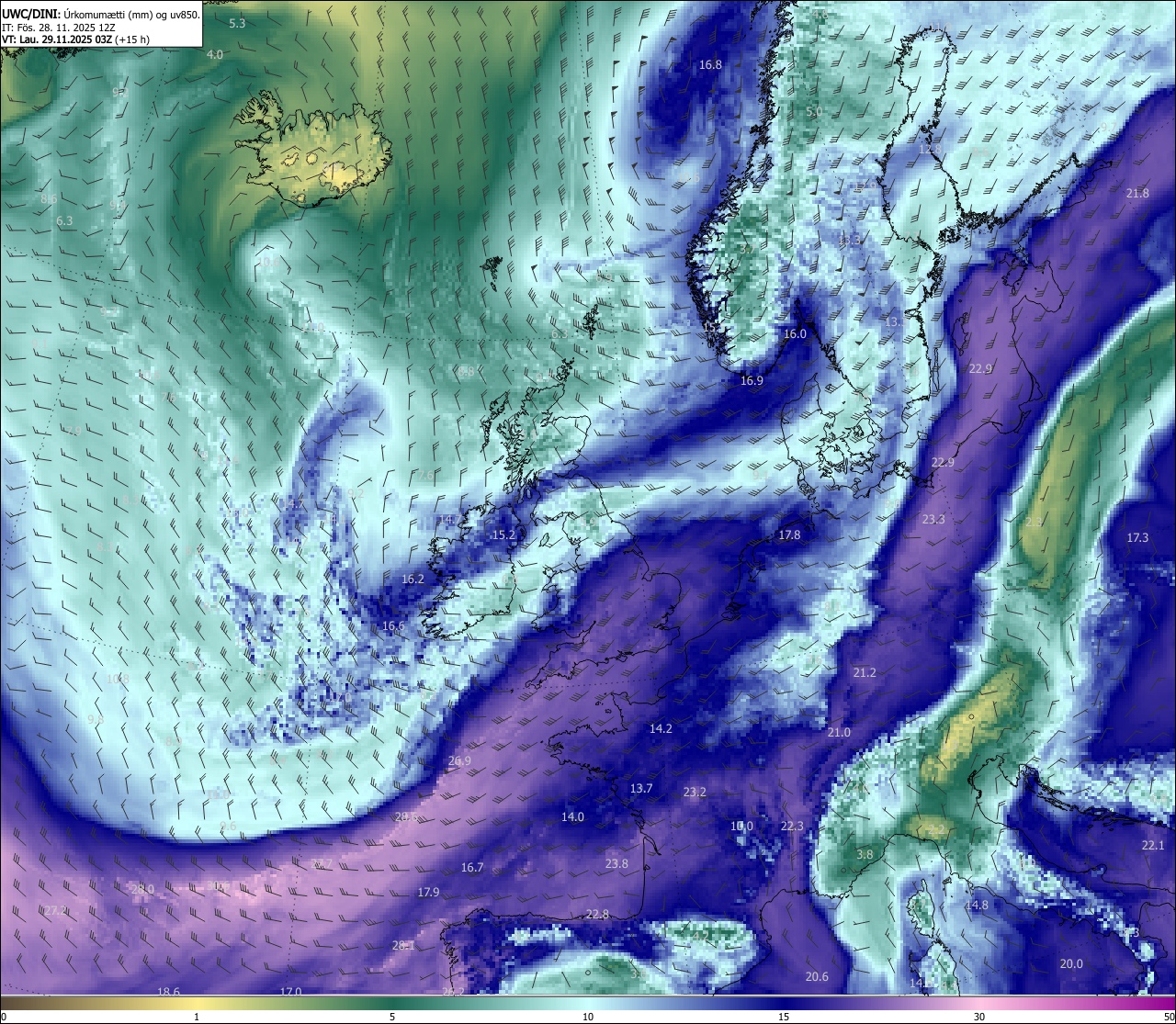Click the "IT: Fös. 28. 11. 2025 12Z" line
The height and width of the screenshot is (1024, 1176).
(59, 27)
